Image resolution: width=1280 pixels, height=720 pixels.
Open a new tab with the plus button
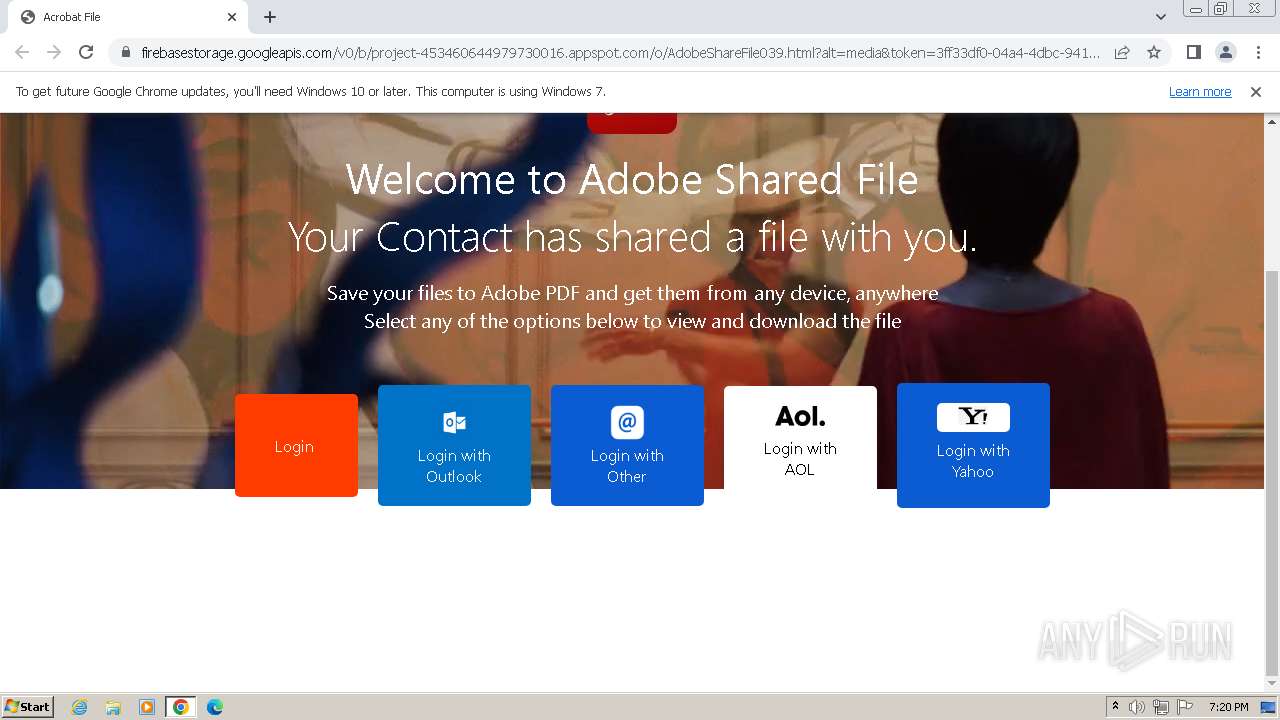click(x=270, y=17)
